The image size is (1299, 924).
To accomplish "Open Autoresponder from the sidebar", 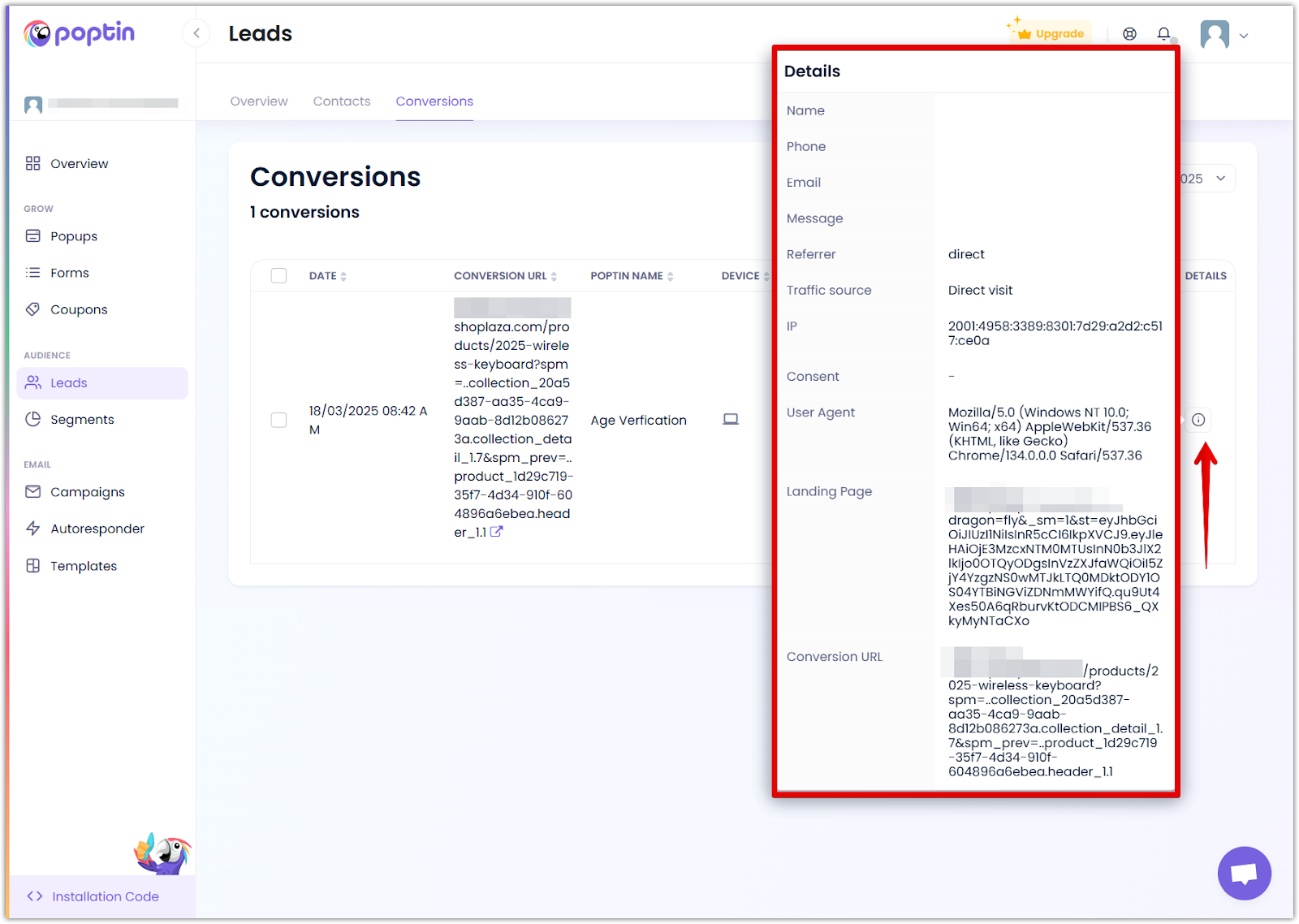I will tap(97, 529).
